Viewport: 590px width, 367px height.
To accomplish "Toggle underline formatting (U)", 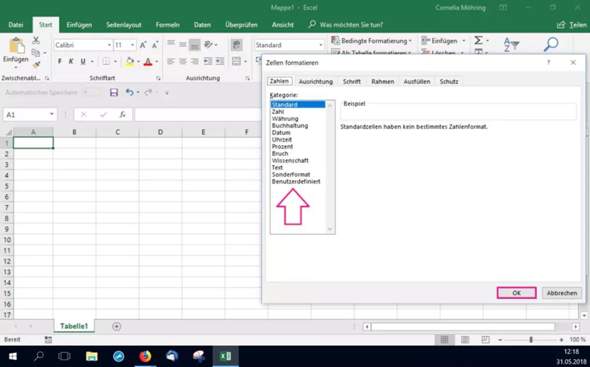I will pos(83,61).
